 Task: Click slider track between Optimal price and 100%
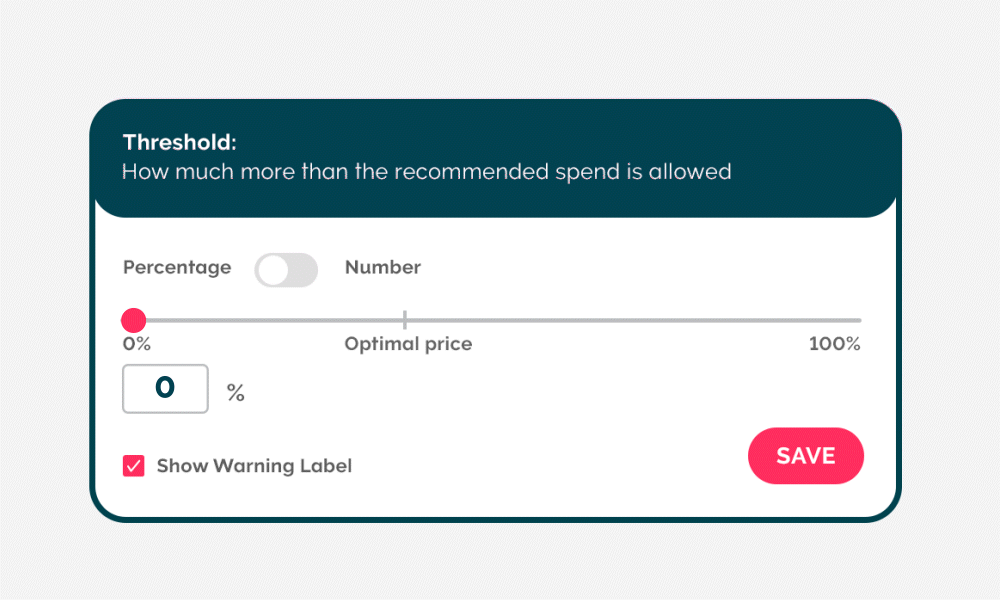(x=630, y=320)
